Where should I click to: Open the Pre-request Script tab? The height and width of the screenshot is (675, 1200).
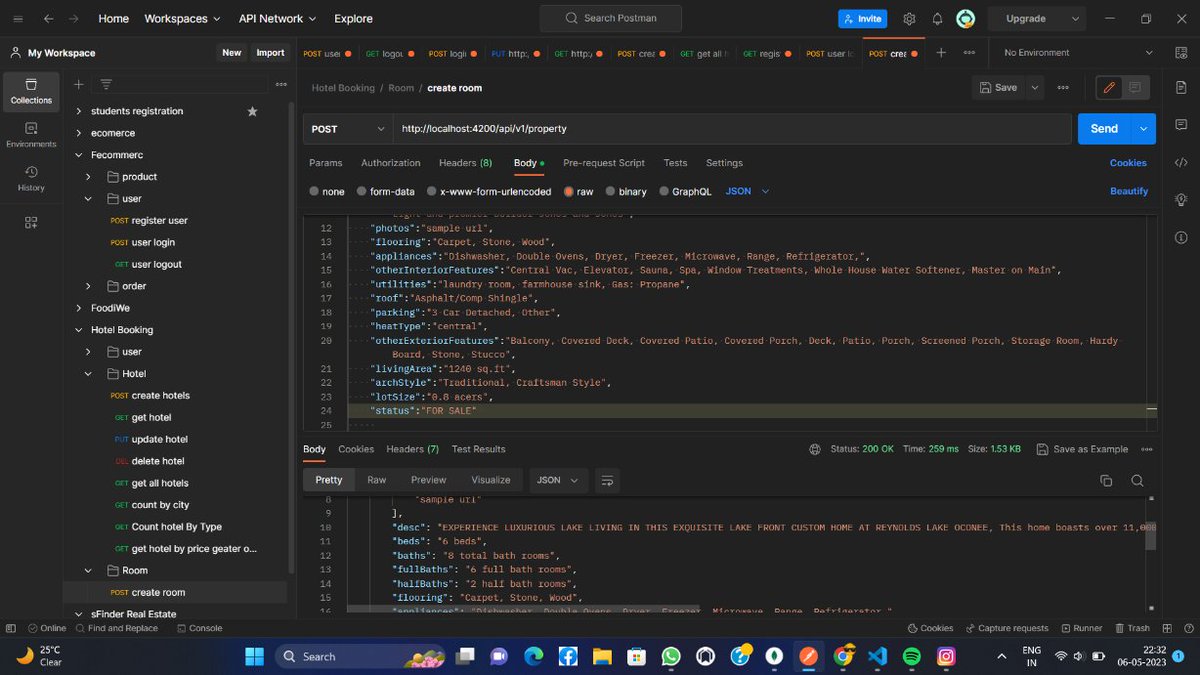pos(604,163)
